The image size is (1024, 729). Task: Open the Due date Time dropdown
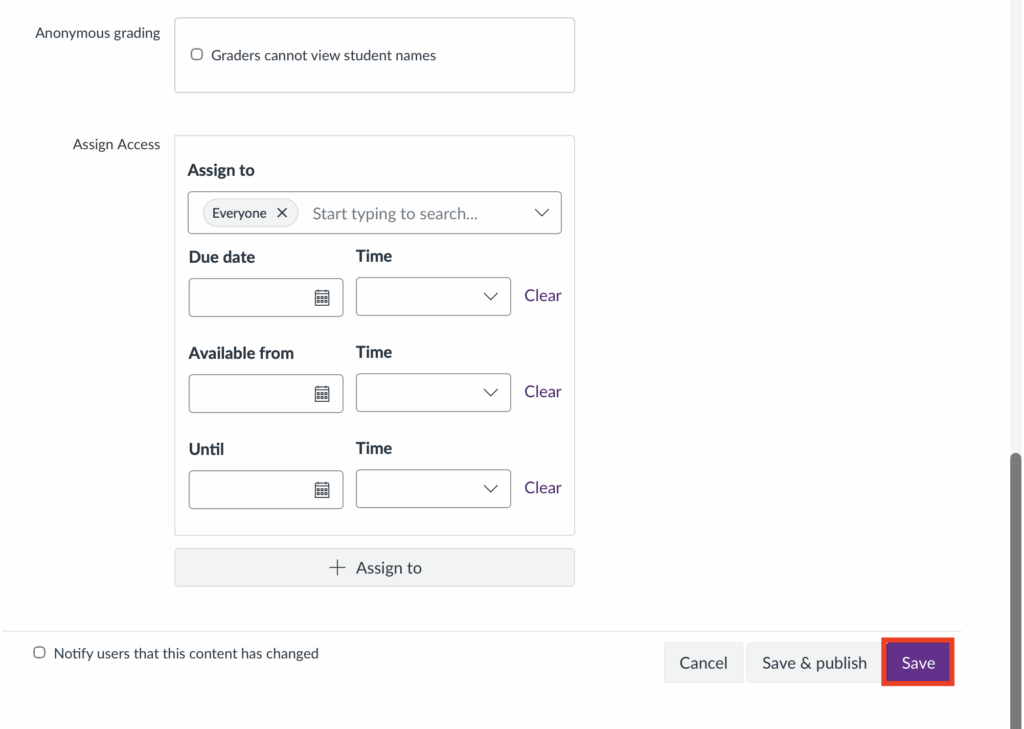(x=433, y=297)
